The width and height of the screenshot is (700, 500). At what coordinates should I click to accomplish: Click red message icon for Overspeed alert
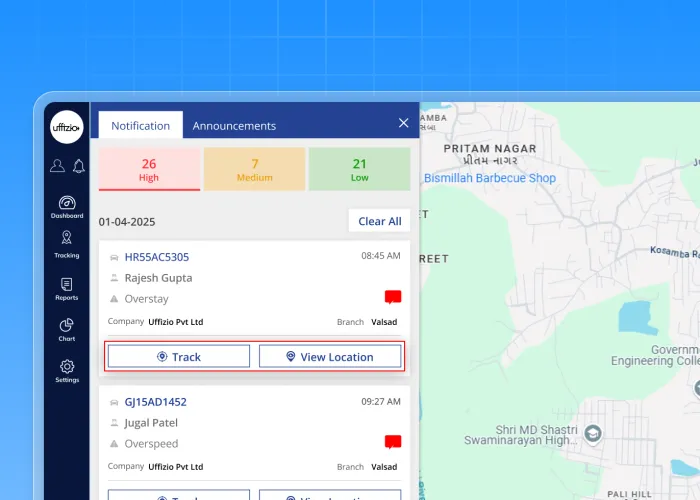point(392,442)
